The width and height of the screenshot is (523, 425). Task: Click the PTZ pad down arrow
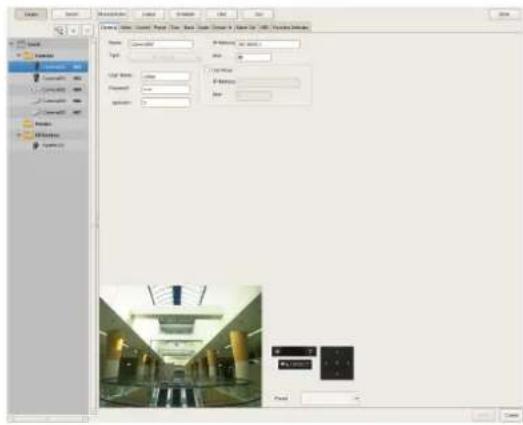tap(337, 374)
